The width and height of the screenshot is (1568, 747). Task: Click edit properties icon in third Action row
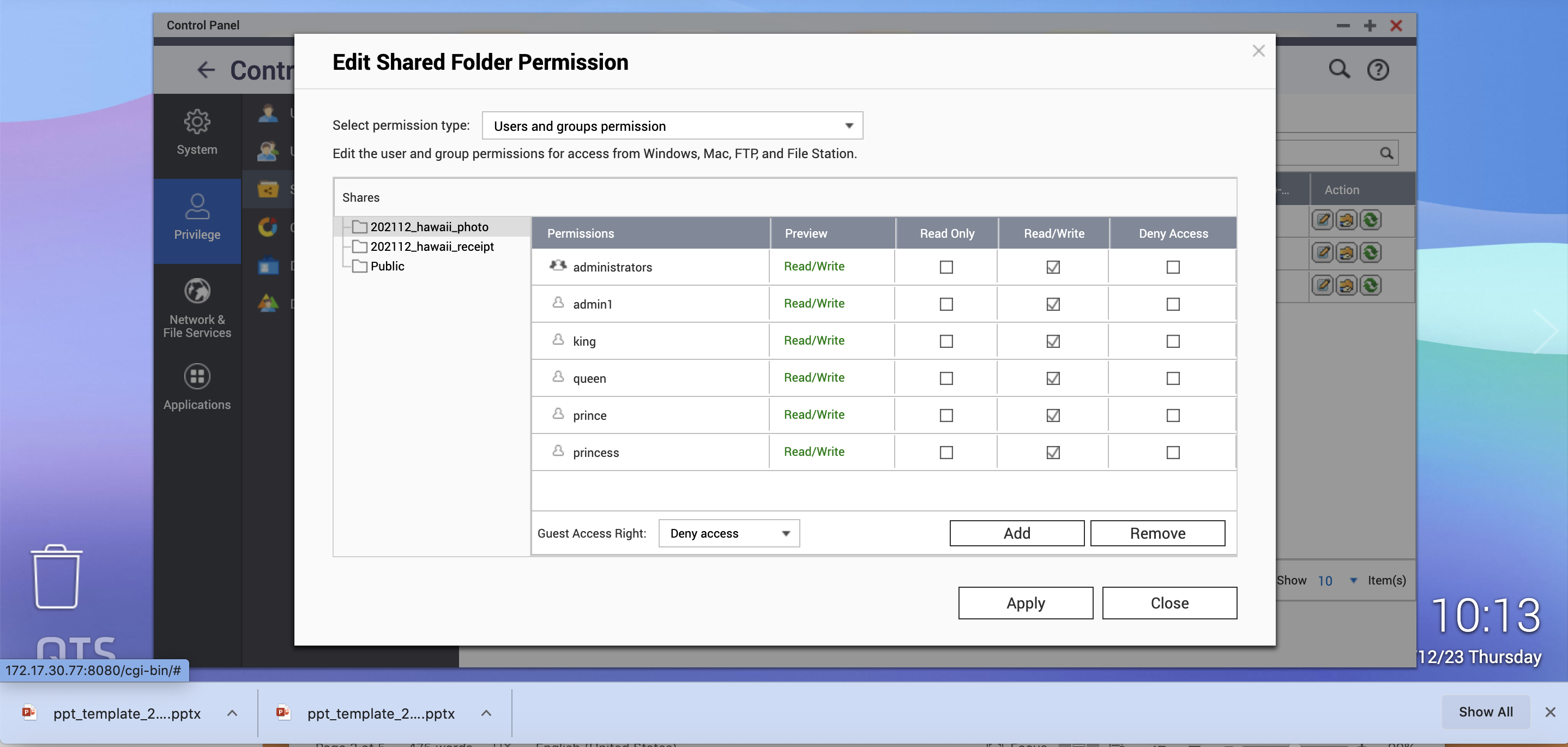[1322, 286]
